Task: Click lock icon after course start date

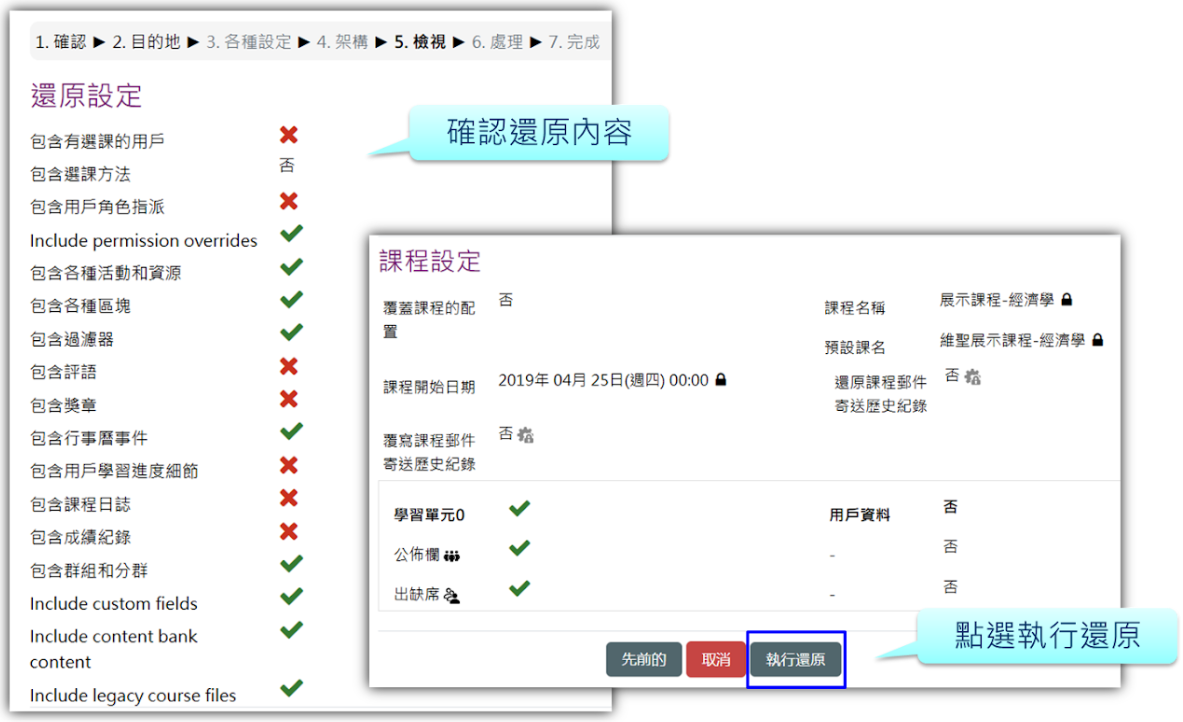Action: [x=721, y=380]
